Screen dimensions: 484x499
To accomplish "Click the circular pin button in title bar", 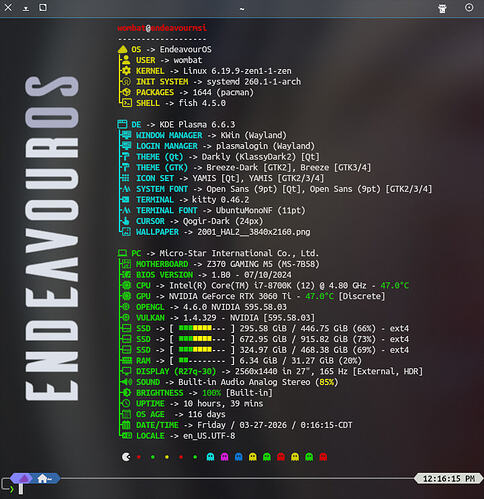I will [469, 7].
